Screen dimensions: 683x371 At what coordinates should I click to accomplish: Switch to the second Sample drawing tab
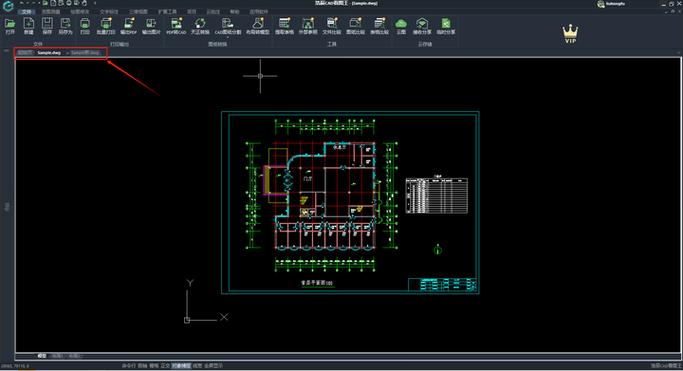click(85, 53)
